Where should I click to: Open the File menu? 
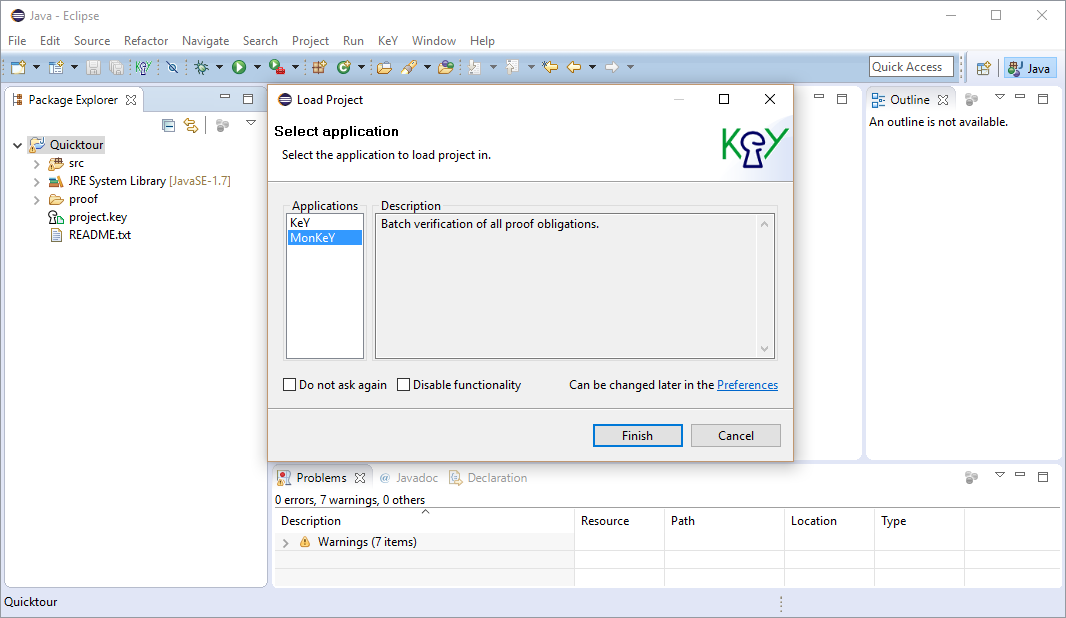(17, 41)
